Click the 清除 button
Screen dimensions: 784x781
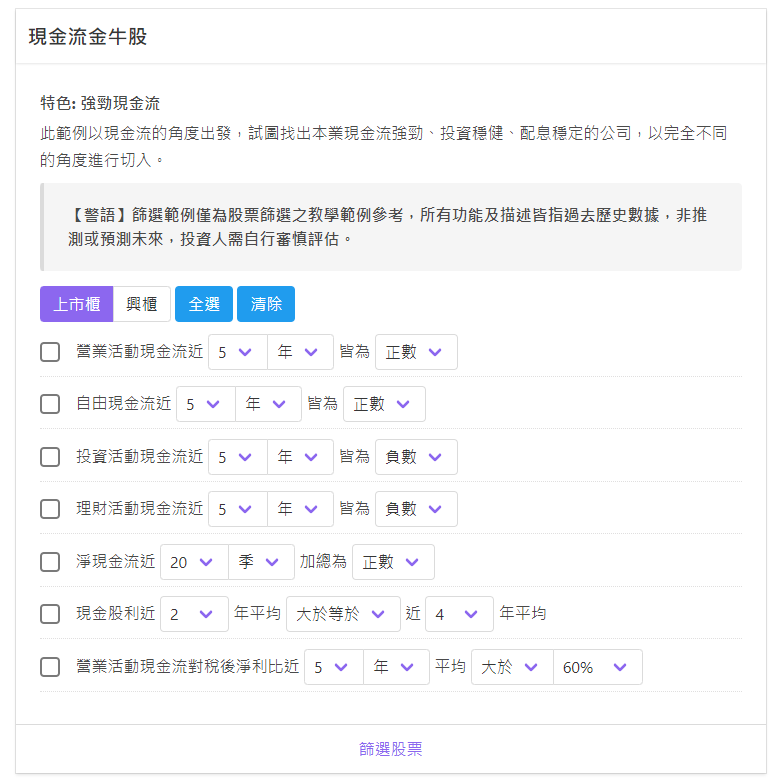[266, 304]
